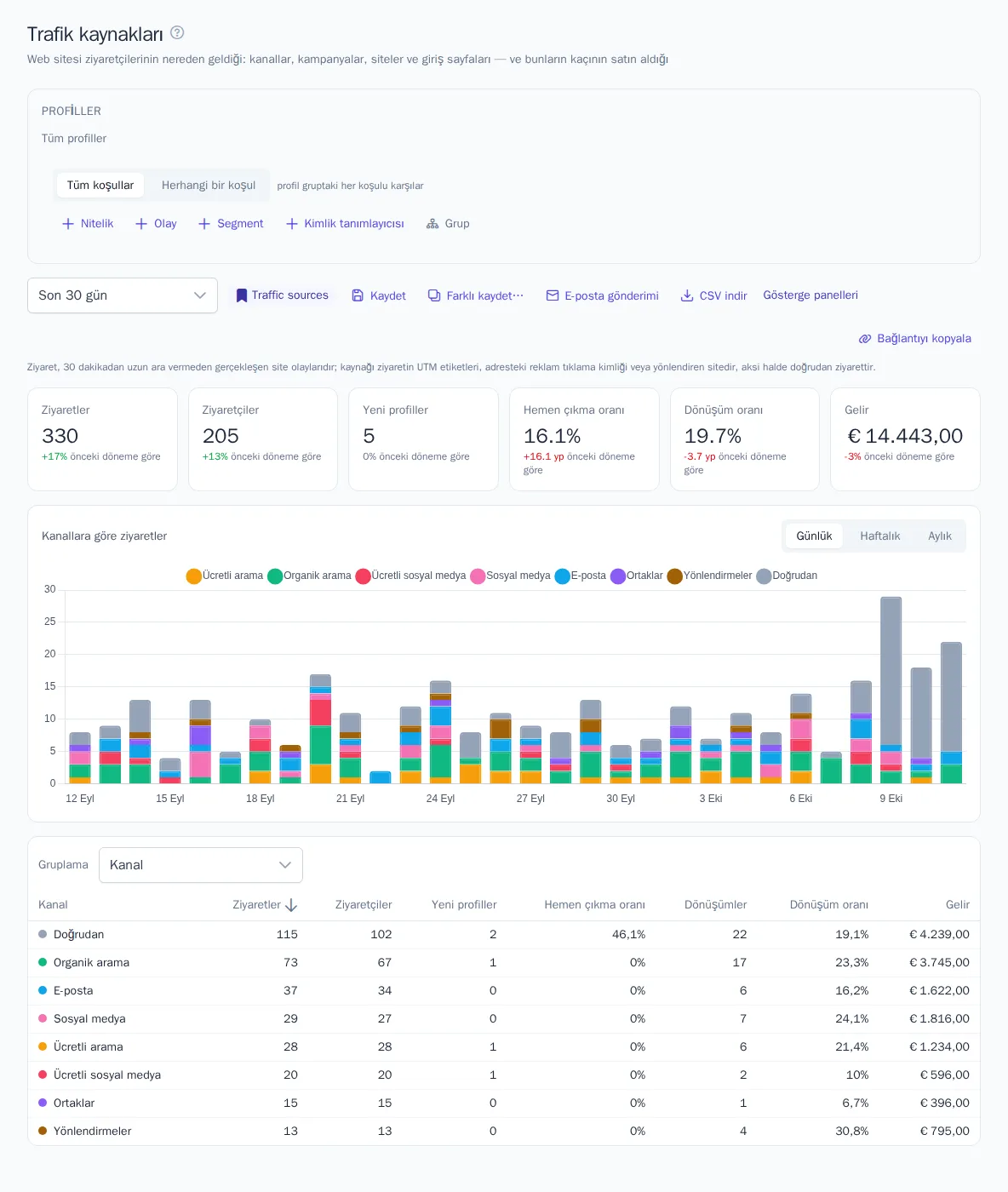1008x1192 pixels.
Task: Switch chart to Haftalık view
Action: pos(879,536)
